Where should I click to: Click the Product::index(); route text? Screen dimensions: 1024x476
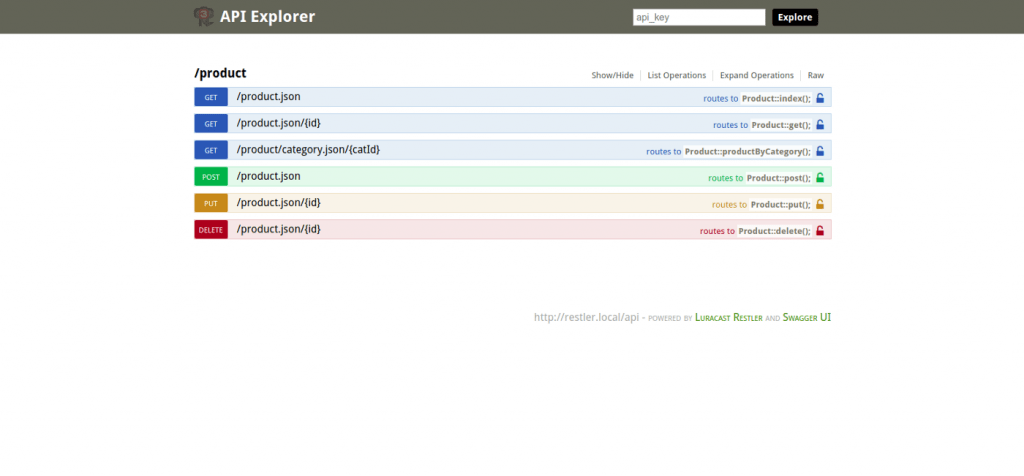click(x=776, y=99)
